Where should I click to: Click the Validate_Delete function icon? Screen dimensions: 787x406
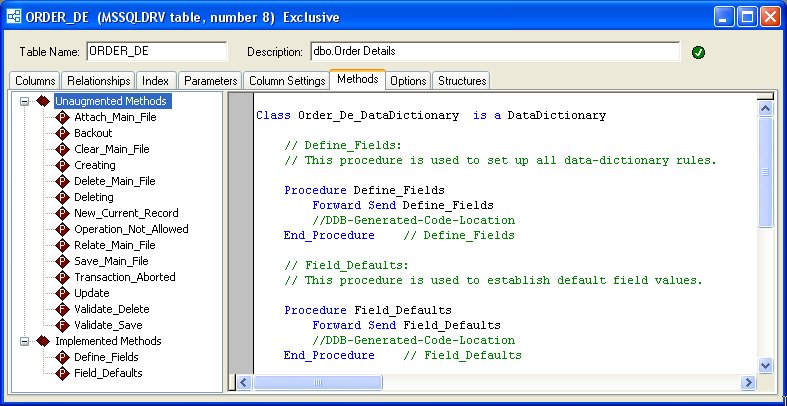click(x=62, y=310)
